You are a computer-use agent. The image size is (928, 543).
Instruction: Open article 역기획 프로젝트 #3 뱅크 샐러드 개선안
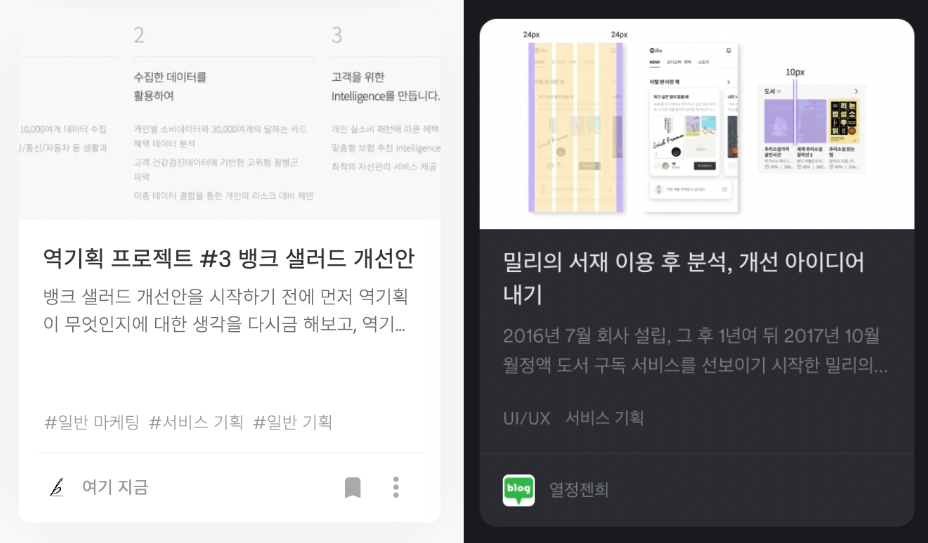(x=229, y=259)
